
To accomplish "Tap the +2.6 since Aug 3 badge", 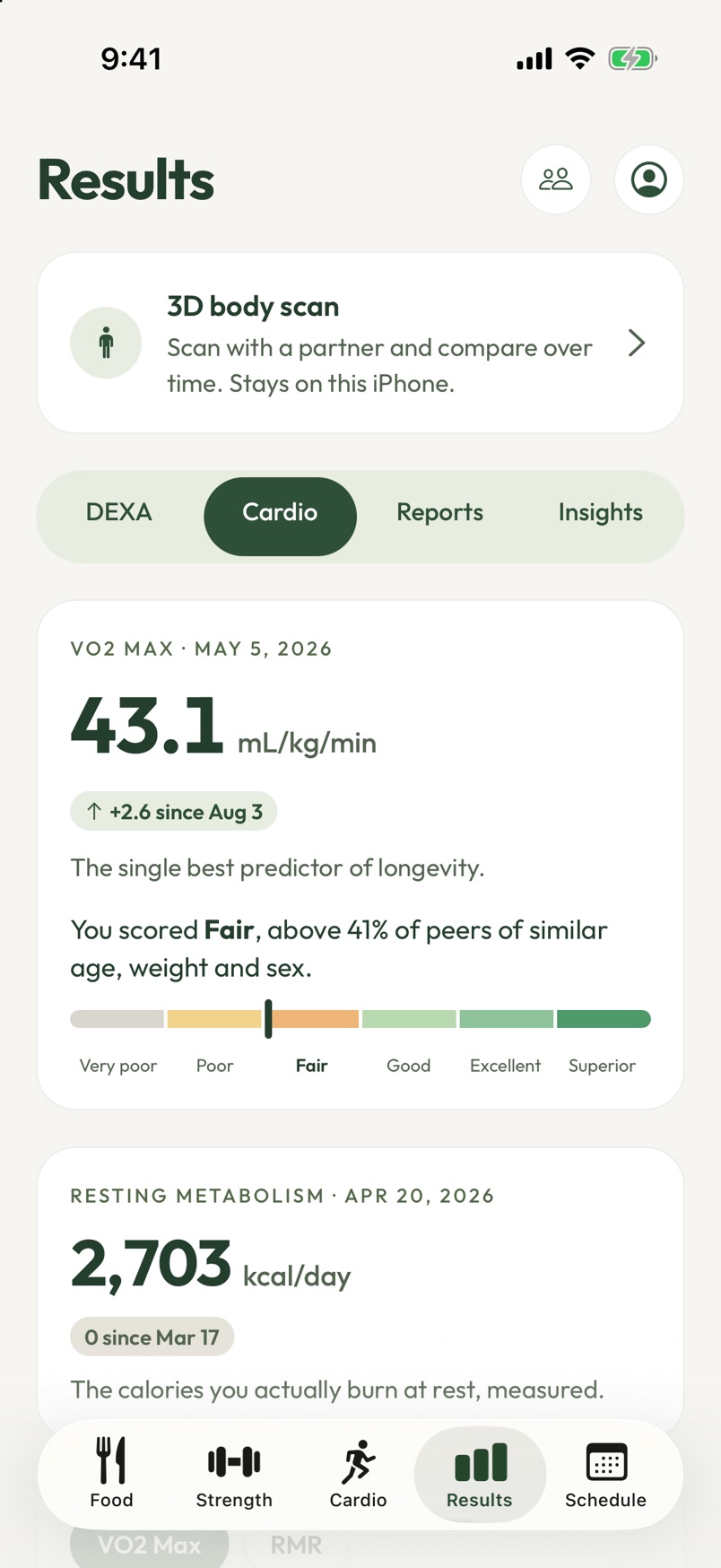I will coord(173,812).
